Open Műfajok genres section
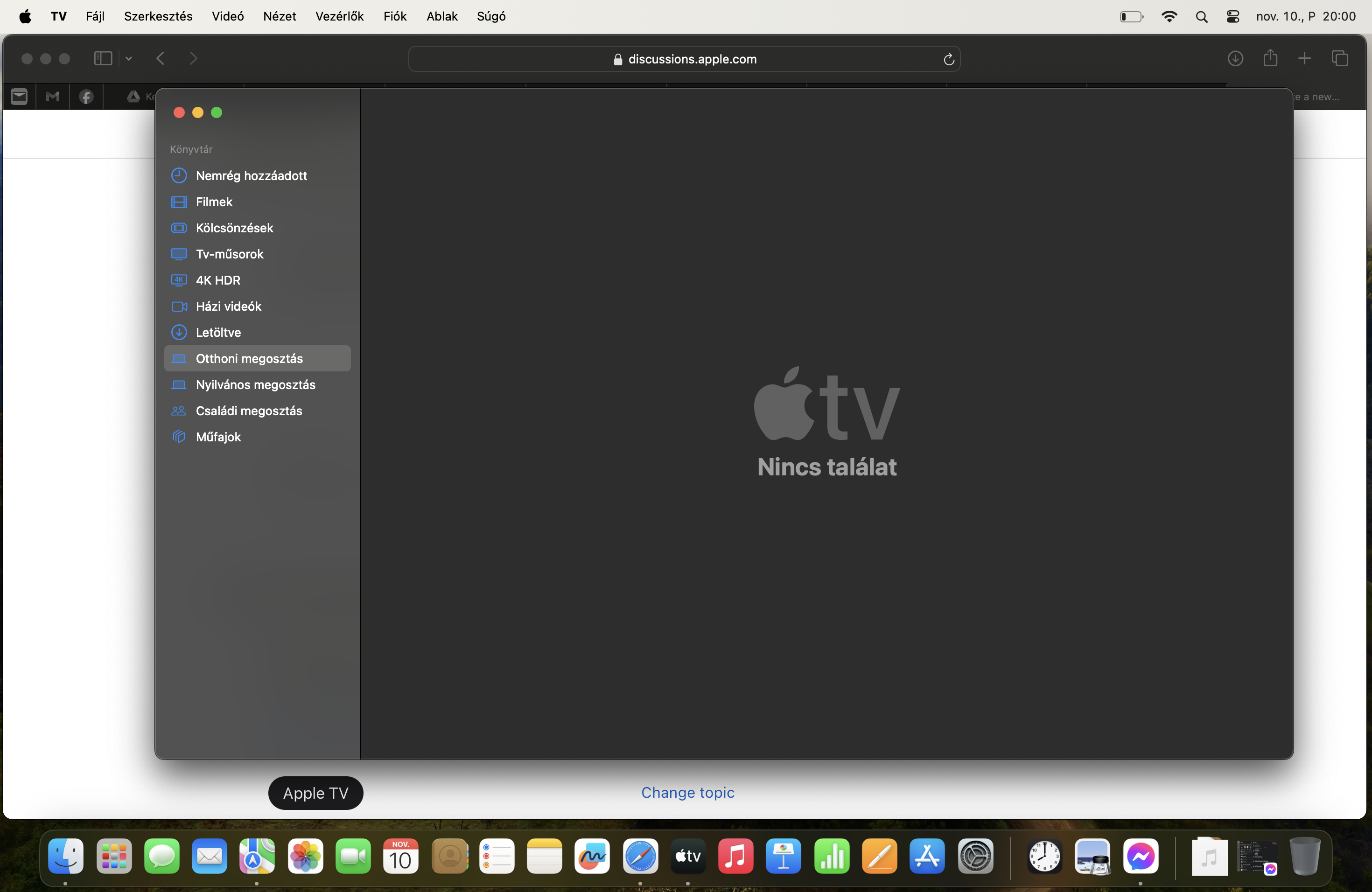1372x892 pixels. click(218, 437)
